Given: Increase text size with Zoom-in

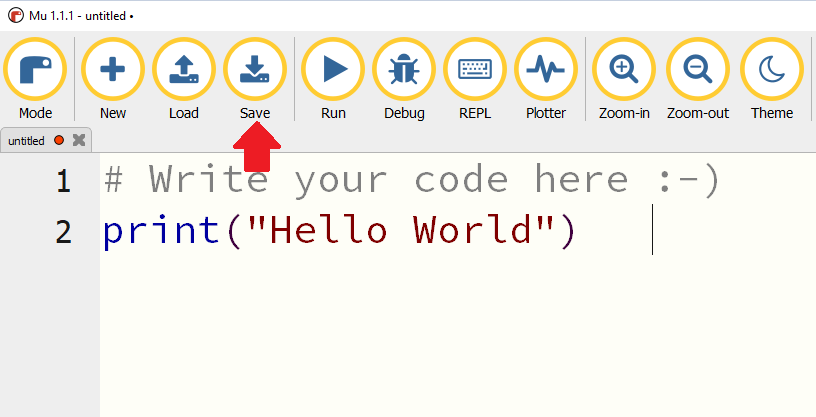Looking at the screenshot, I should point(623,69).
